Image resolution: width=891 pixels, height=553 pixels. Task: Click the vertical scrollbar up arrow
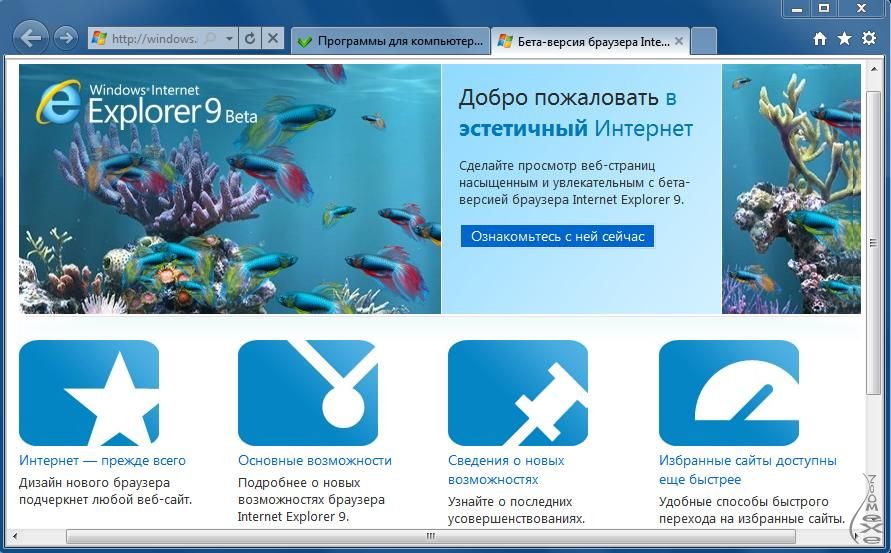pos(874,69)
